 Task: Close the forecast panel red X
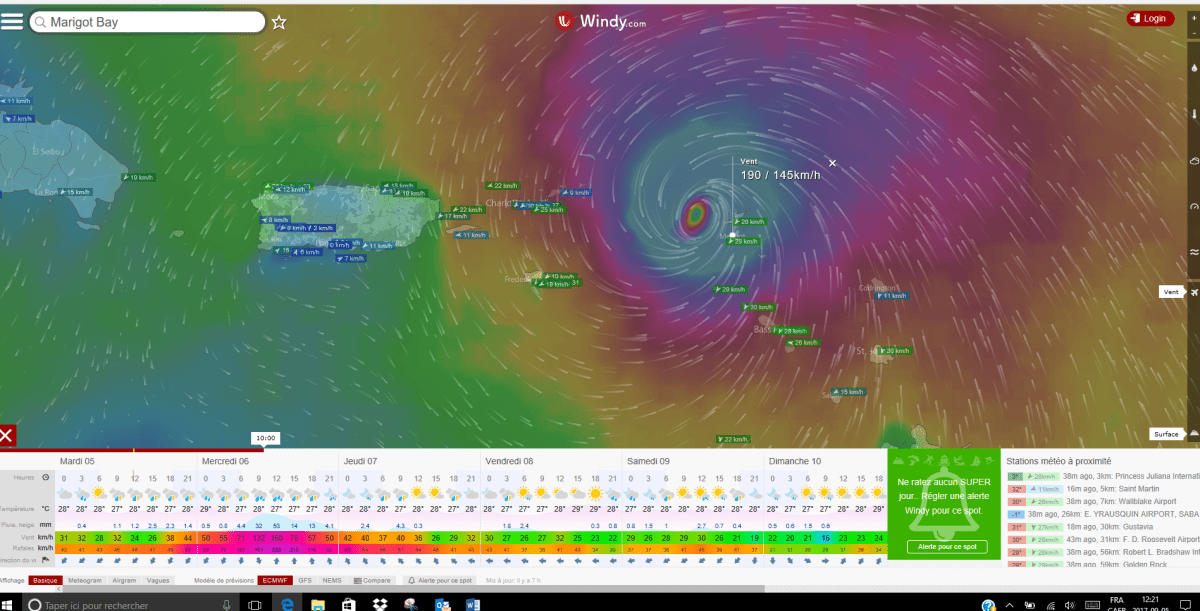point(7,435)
